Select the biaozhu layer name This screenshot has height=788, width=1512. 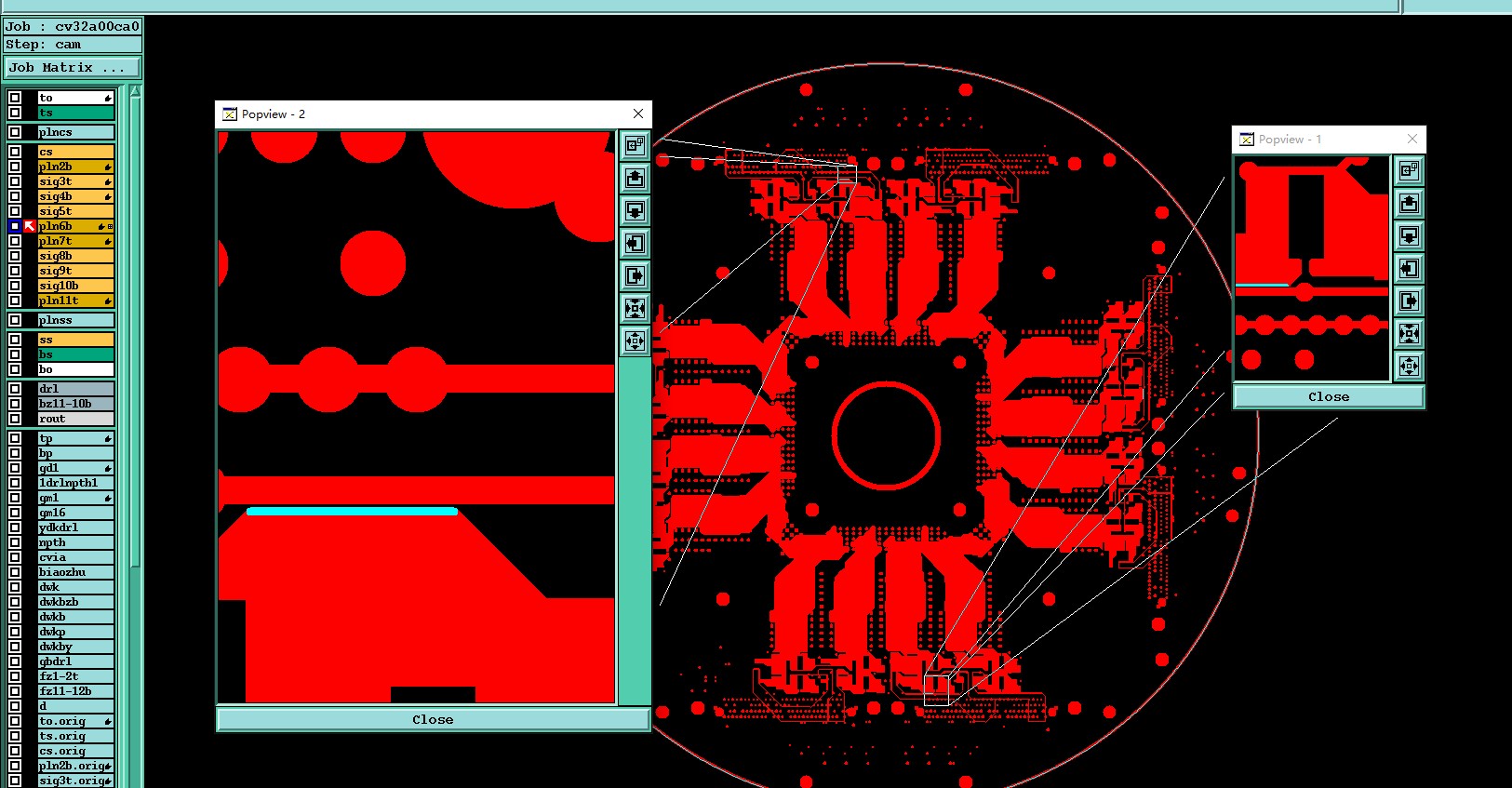pyautogui.click(x=75, y=572)
